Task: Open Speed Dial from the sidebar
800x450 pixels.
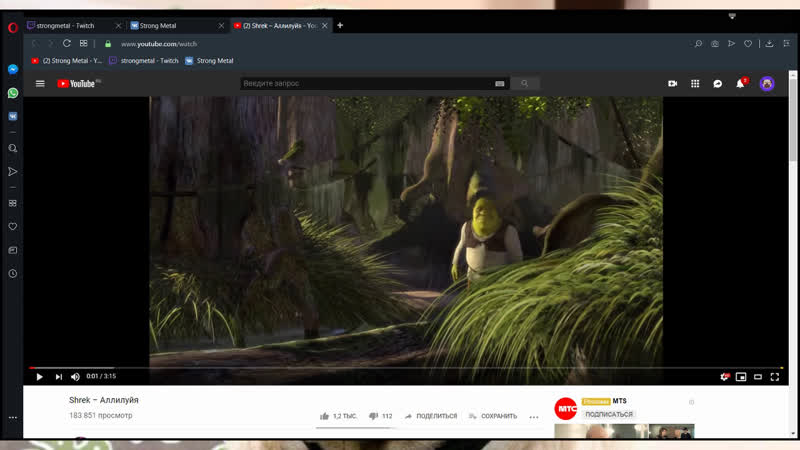Action: click(x=13, y=203)
